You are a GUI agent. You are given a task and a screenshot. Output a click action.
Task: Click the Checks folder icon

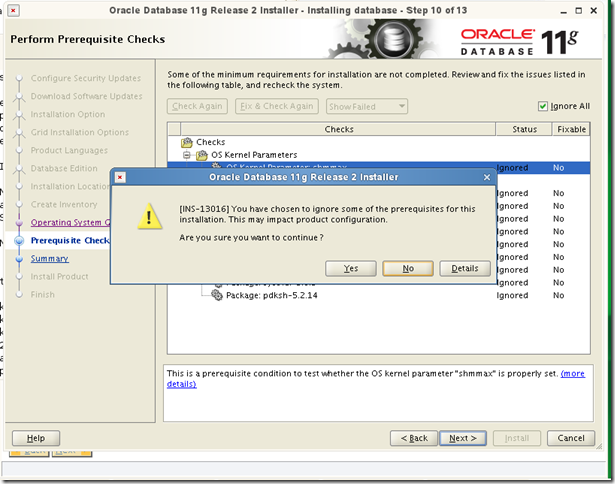(187, 142)
